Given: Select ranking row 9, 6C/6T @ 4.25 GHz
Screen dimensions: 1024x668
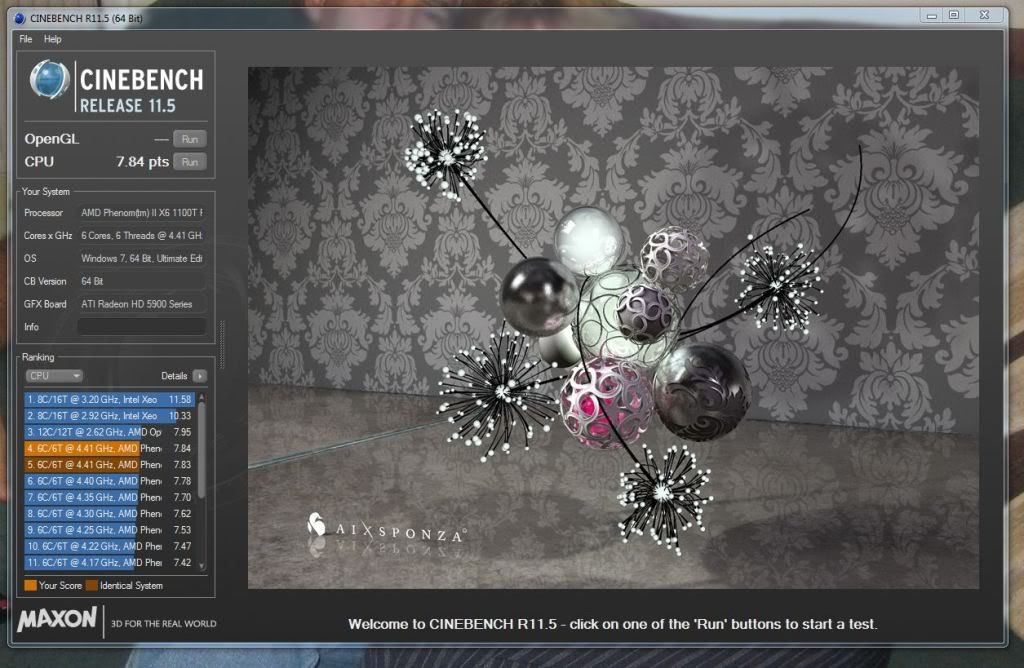Looking at the screenshot, I should (x=110, y=530).
